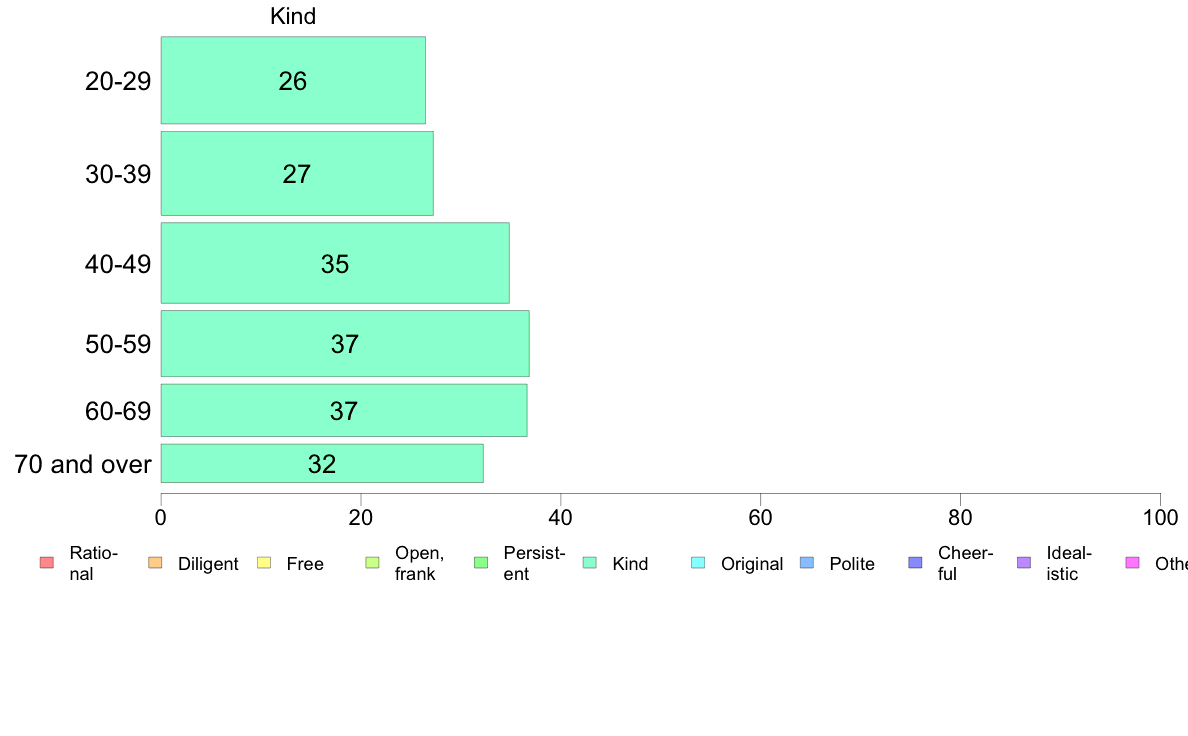This screenshot has height=736, width=1188.
Task: Click the Kind legend swatch
Action: pos(589,562)
